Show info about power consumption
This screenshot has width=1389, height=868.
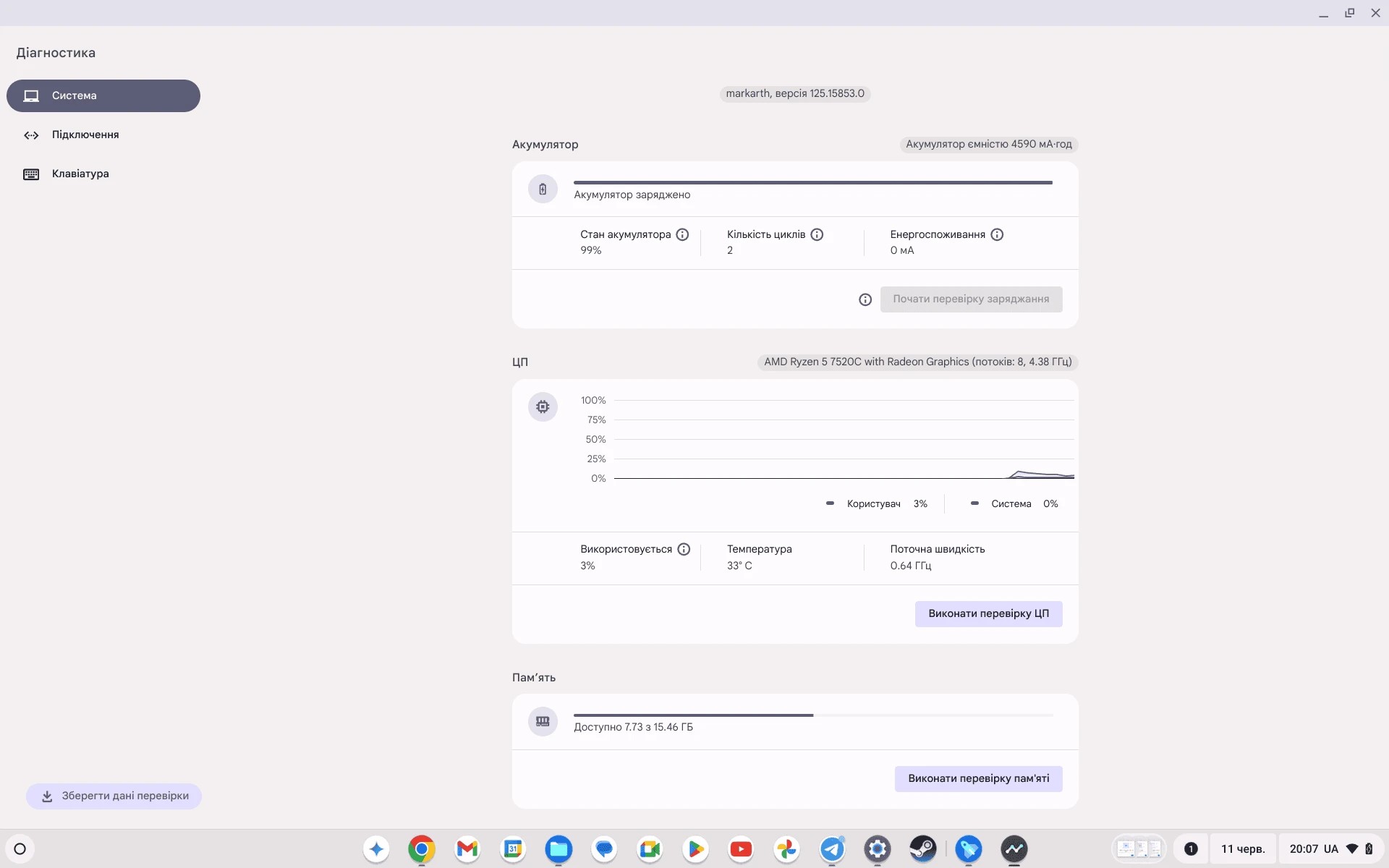coord(997,234)
